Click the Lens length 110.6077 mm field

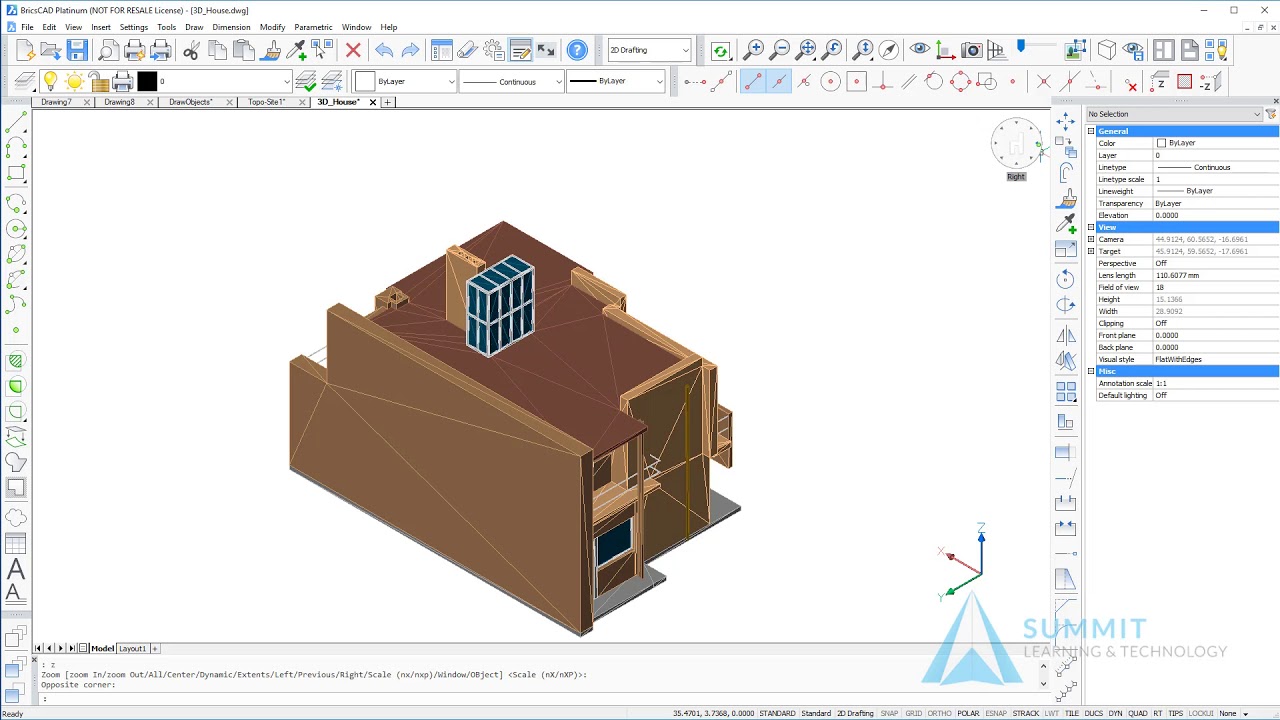(x=1216, y=275)
